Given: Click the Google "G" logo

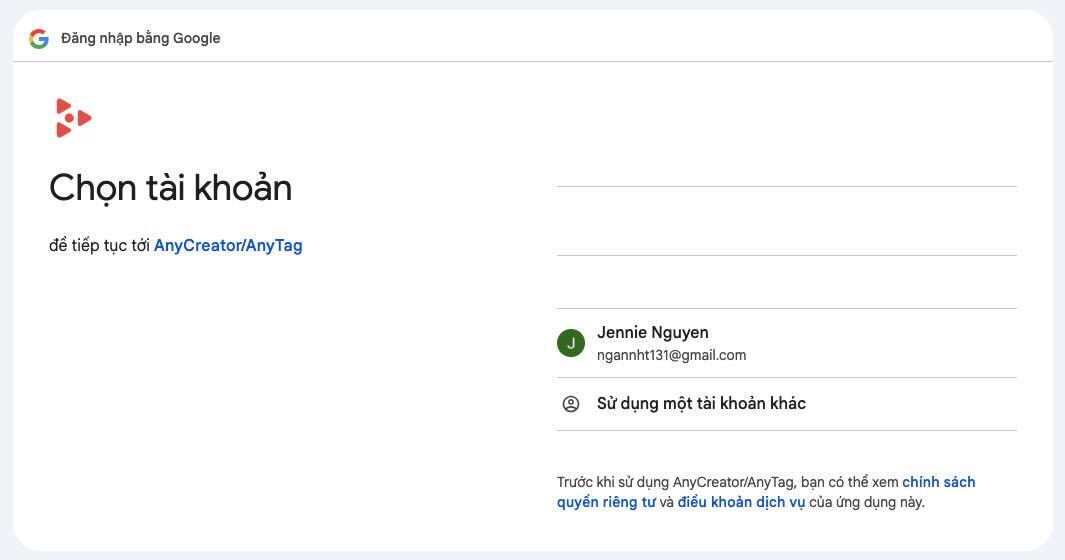Looking at the screenshot, I should click(x=39, y=39).
